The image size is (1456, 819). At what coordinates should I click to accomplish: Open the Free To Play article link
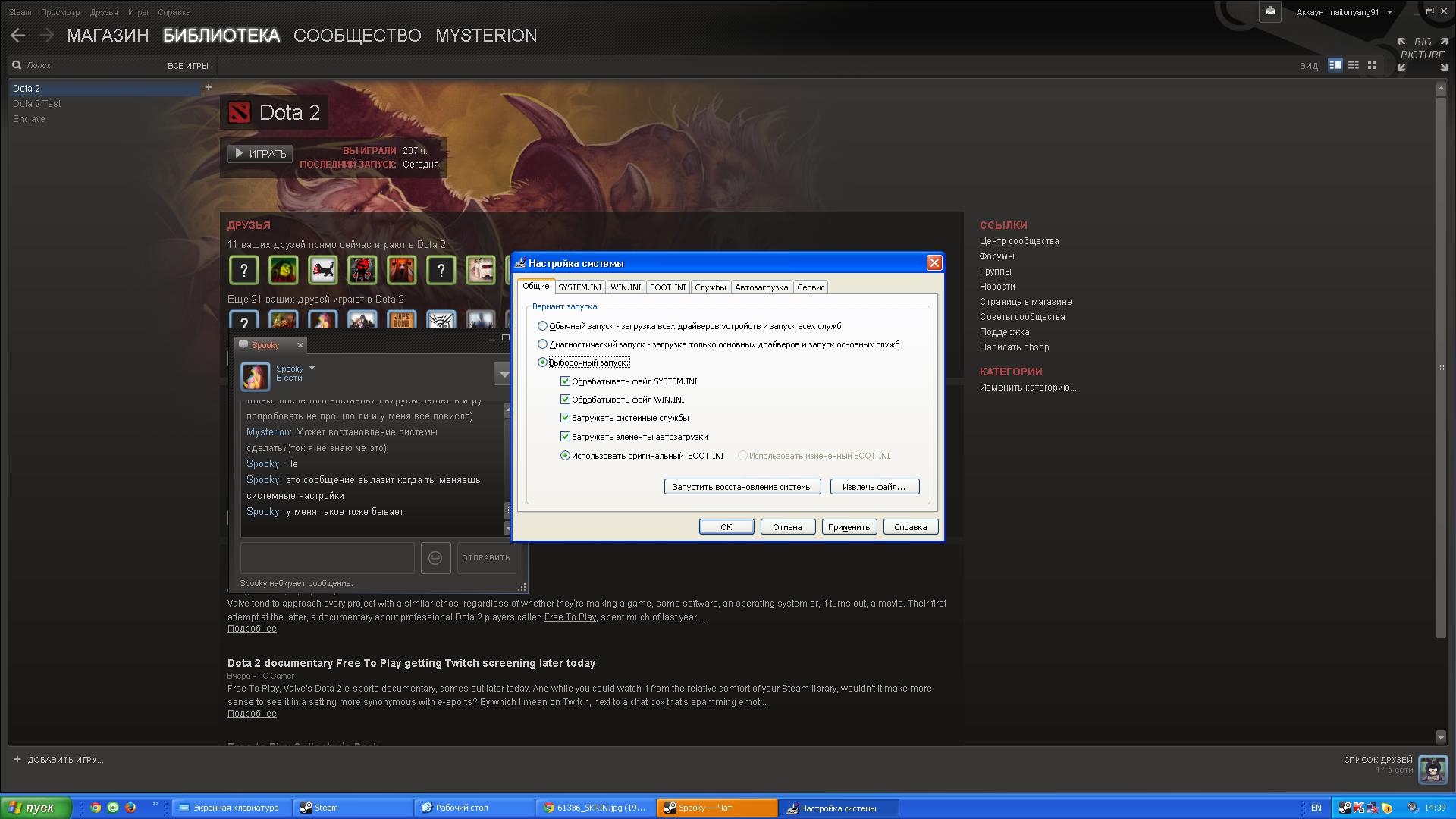click(570, 617)
